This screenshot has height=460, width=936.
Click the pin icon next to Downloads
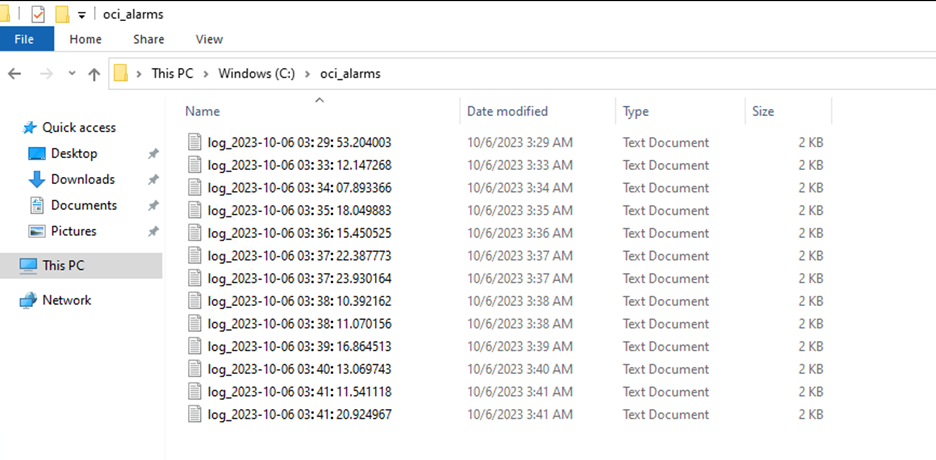pyautogui.click(x=153, y=180)
